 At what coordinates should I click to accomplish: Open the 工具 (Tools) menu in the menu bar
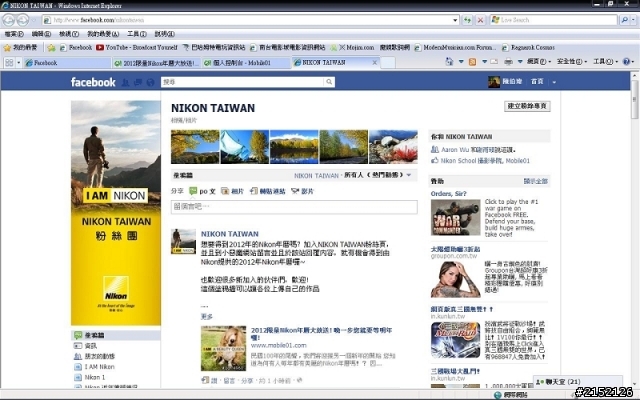[137, 34]
